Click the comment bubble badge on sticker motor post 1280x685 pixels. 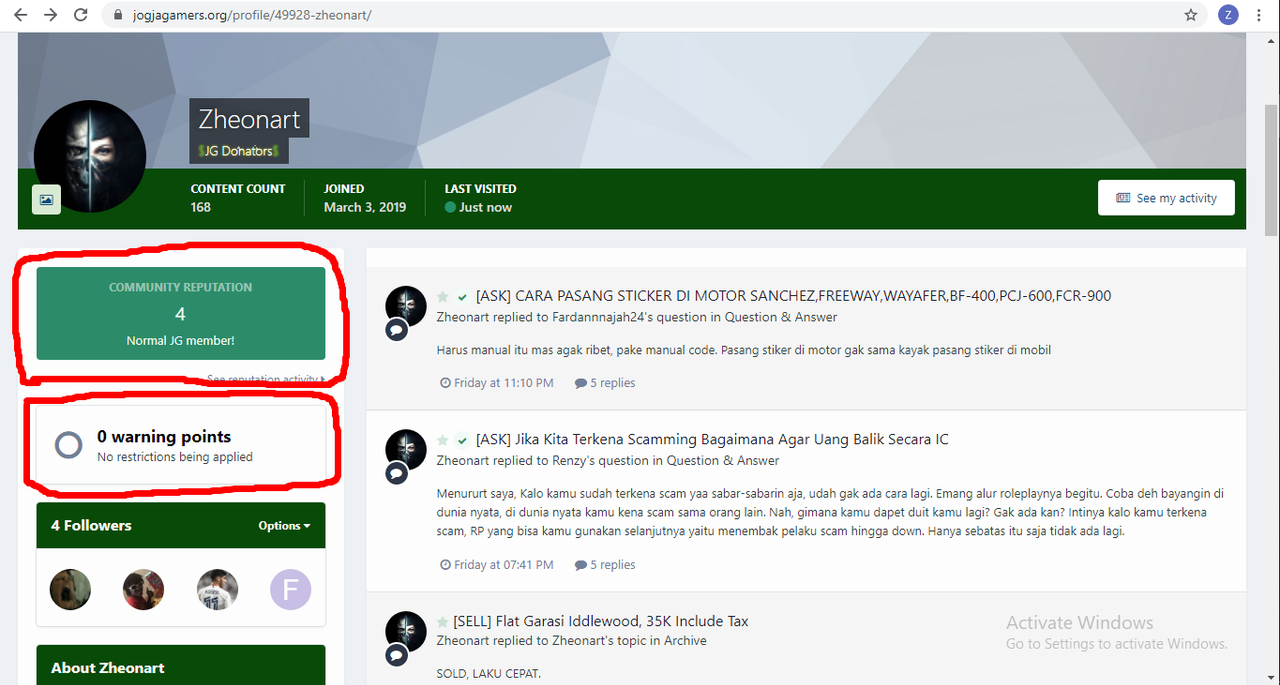397,330
